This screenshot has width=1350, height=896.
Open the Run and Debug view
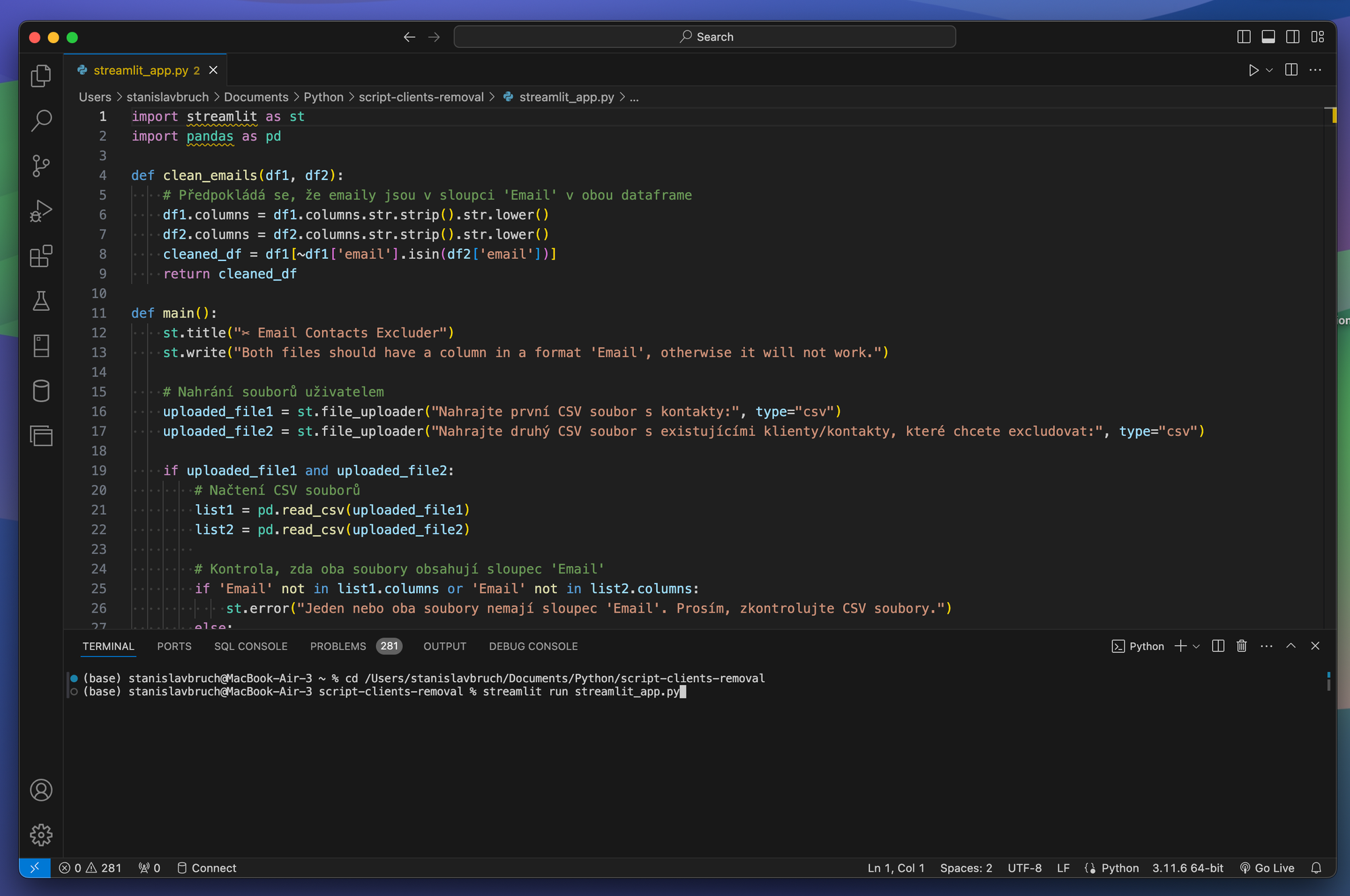41,211
